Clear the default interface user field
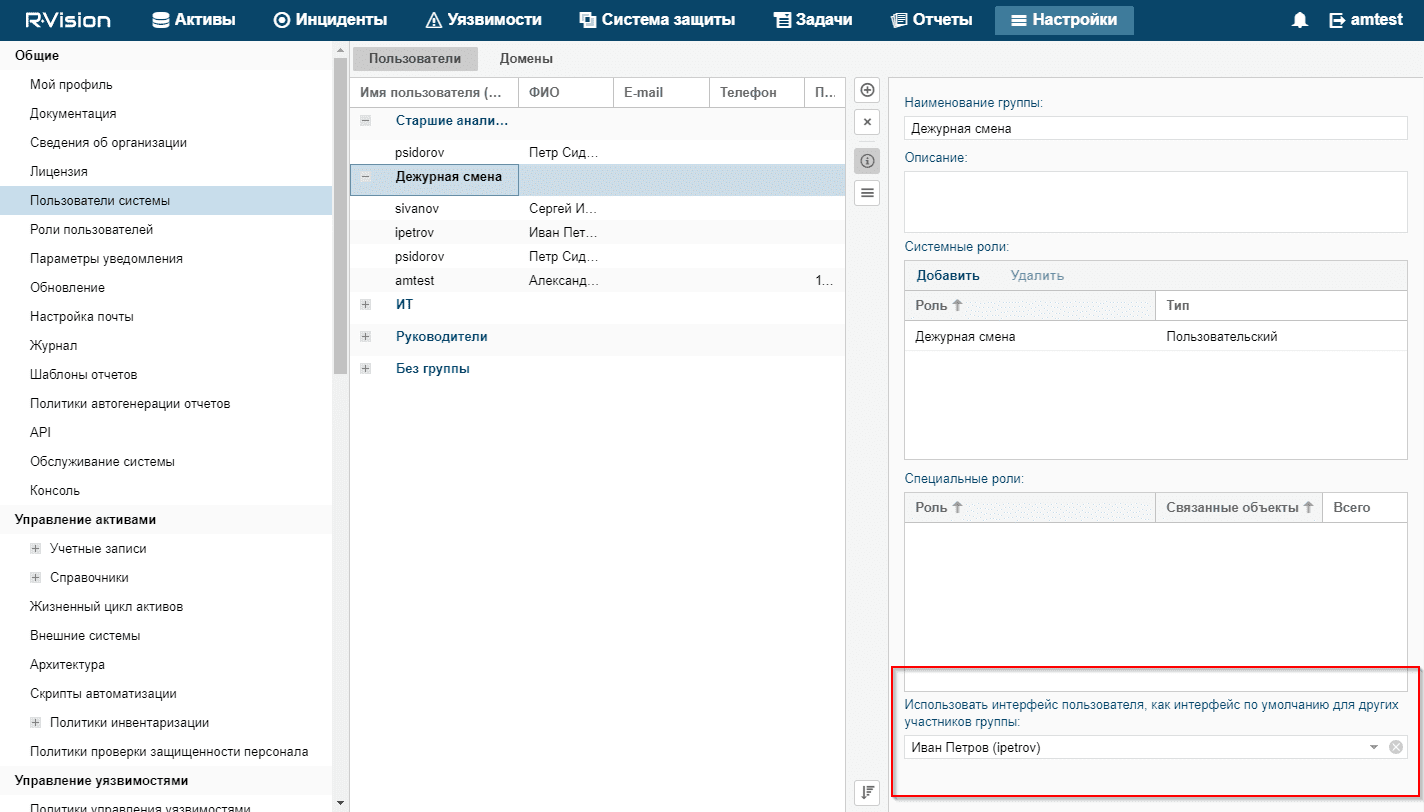 pyautogui.click(x=1396, y=747)
